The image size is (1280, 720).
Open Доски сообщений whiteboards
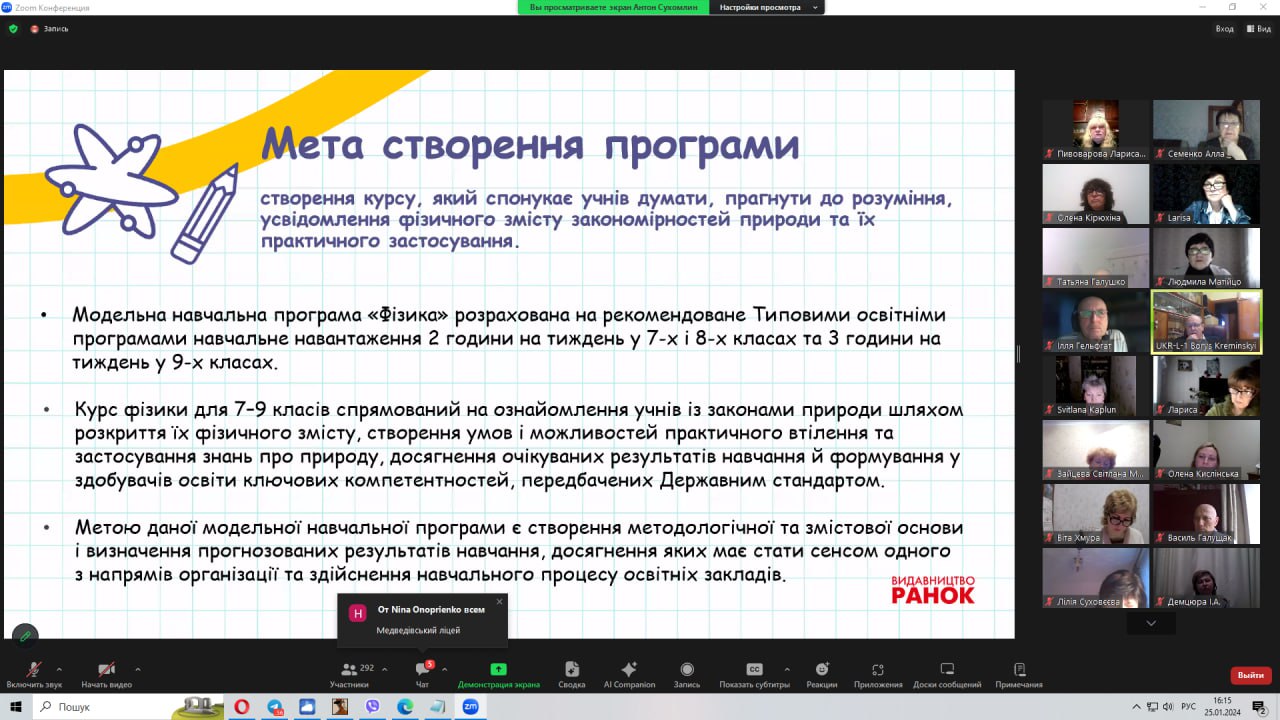946,670
